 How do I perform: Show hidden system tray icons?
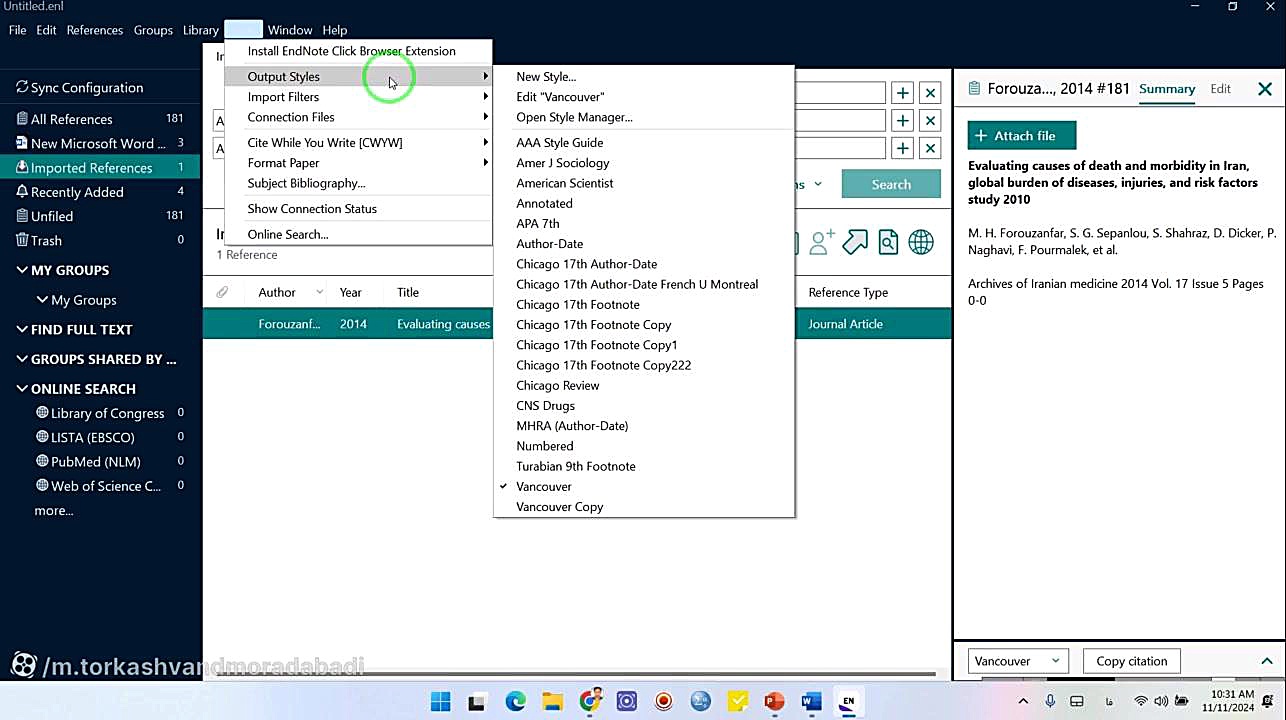(1023, 701)
